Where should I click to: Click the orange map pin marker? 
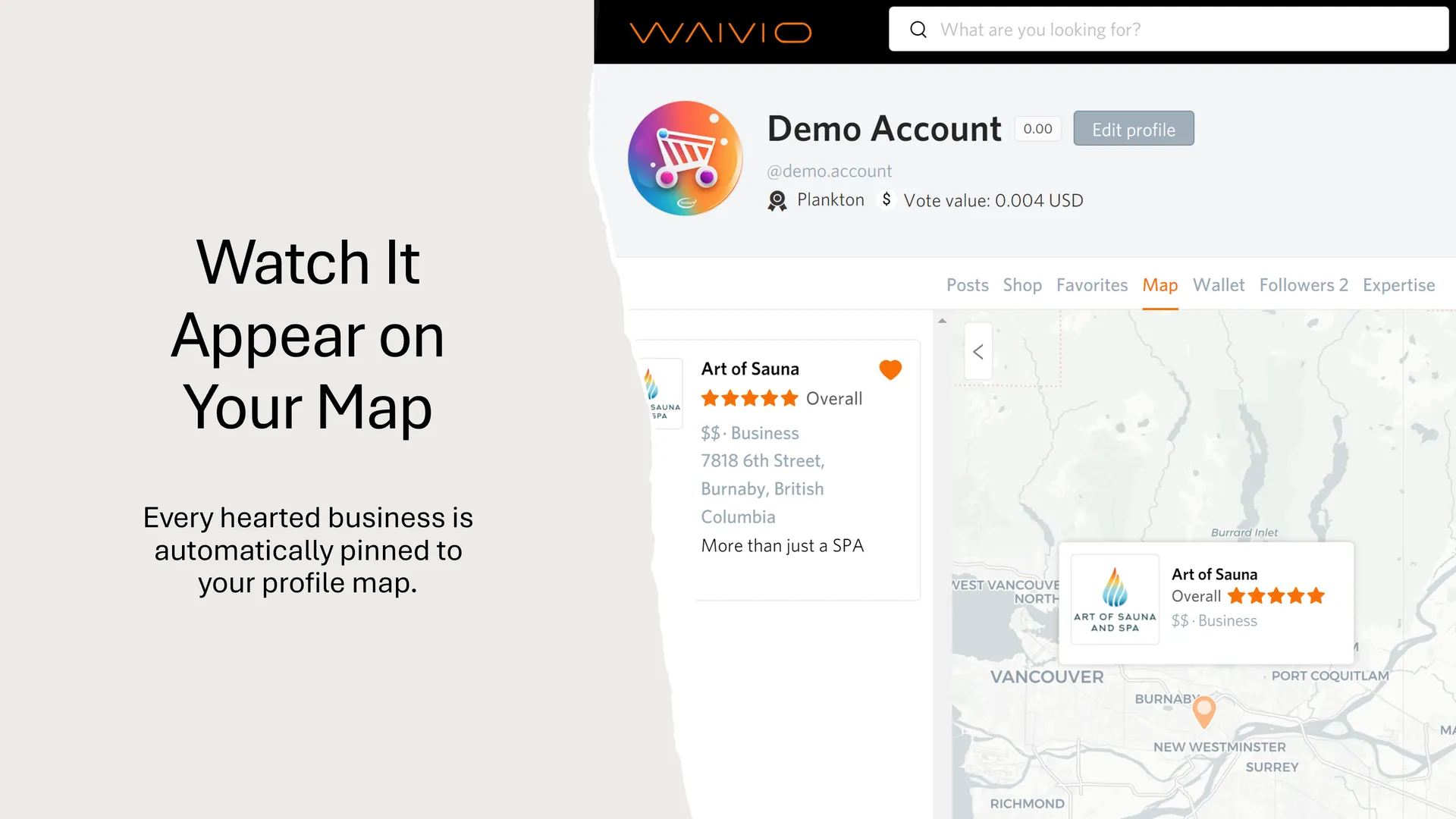coord(1204,711)
